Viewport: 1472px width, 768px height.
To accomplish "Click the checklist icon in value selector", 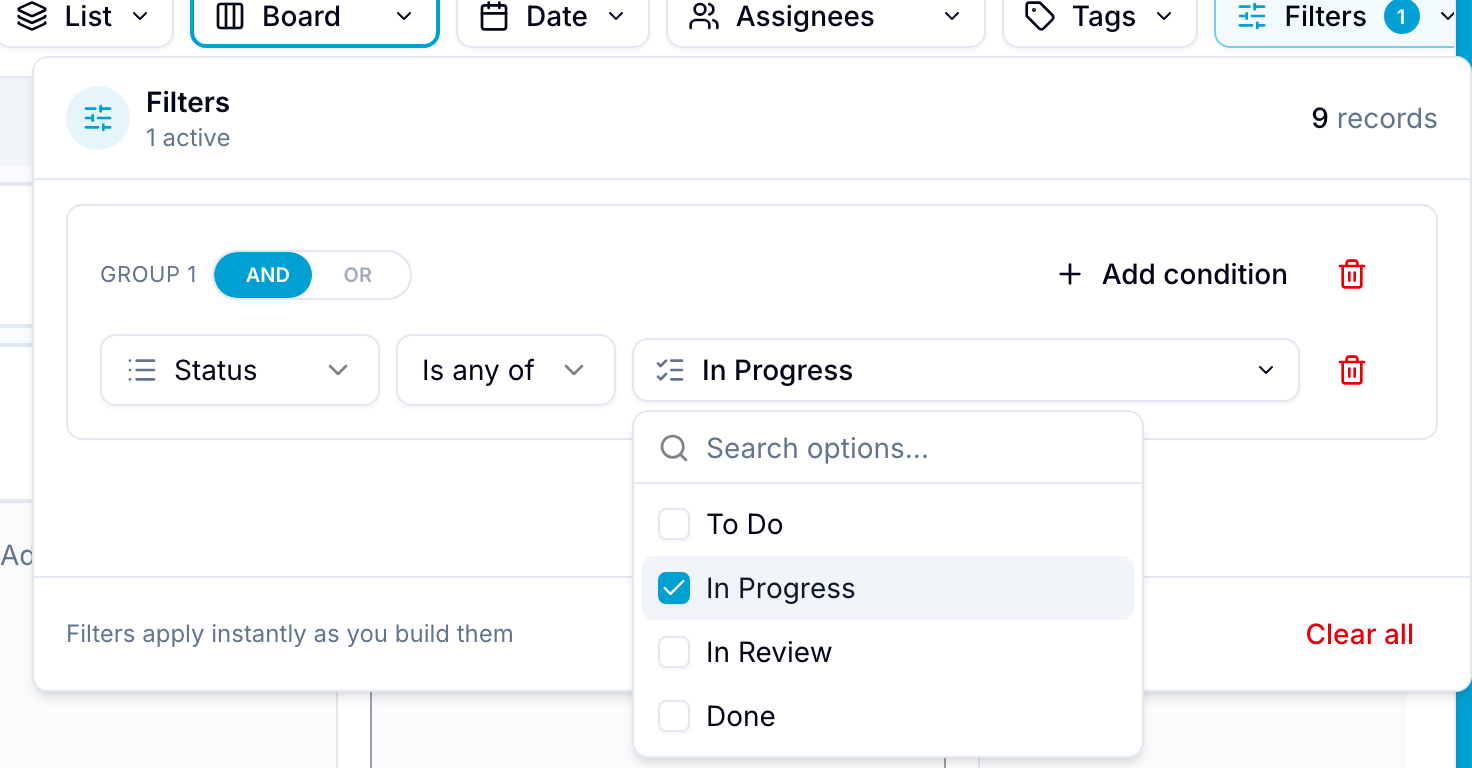I will 670,370.
